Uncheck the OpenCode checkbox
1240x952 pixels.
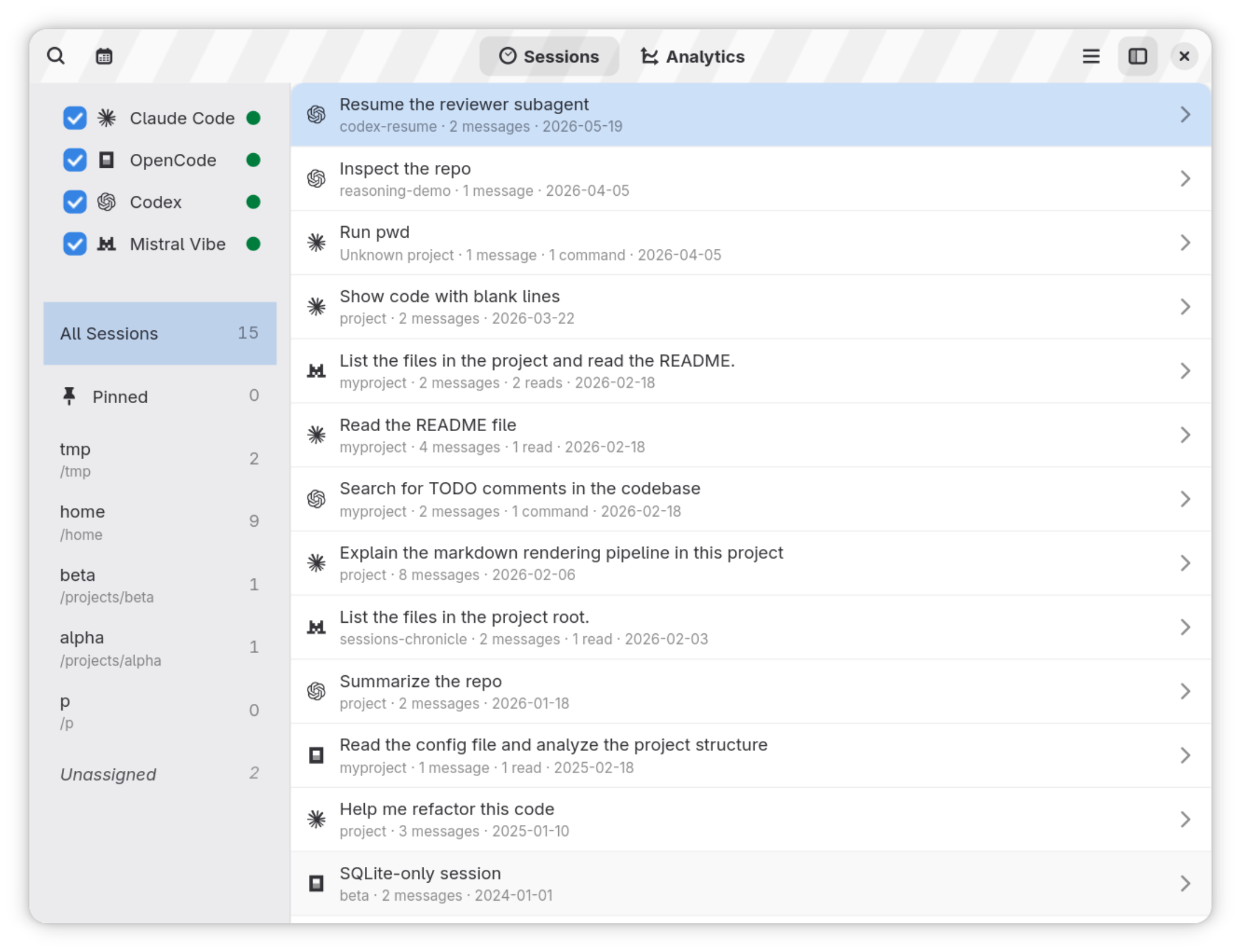pos(75,160)
